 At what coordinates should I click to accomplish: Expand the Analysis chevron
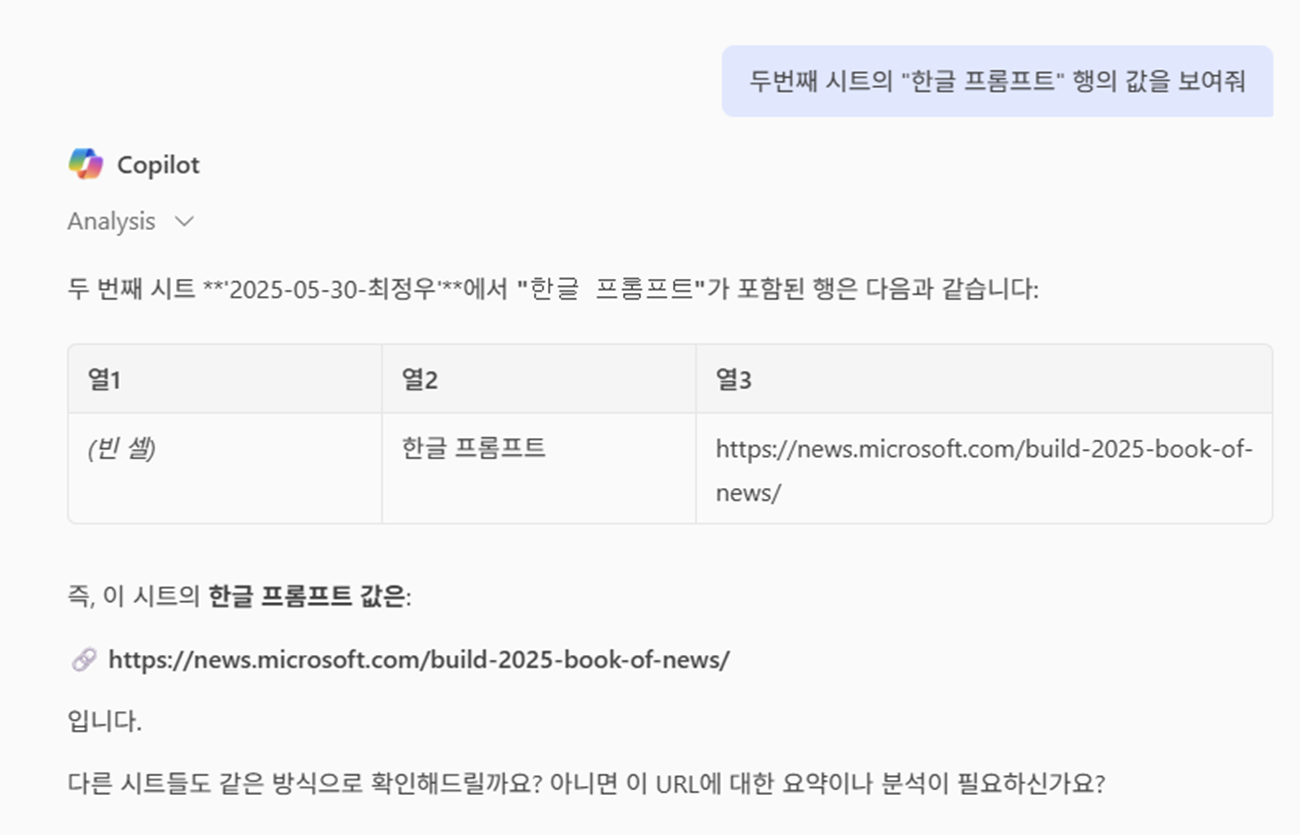point(184,222)
